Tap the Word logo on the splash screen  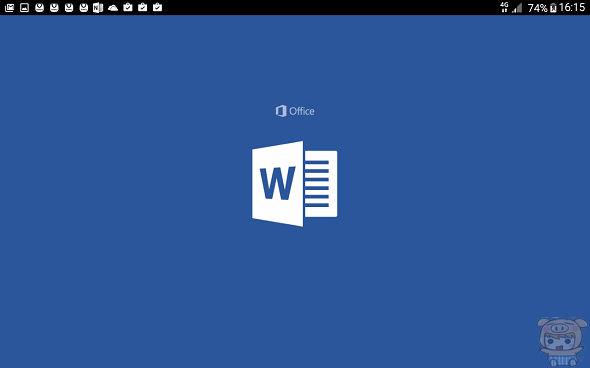[x=295, y=184]
